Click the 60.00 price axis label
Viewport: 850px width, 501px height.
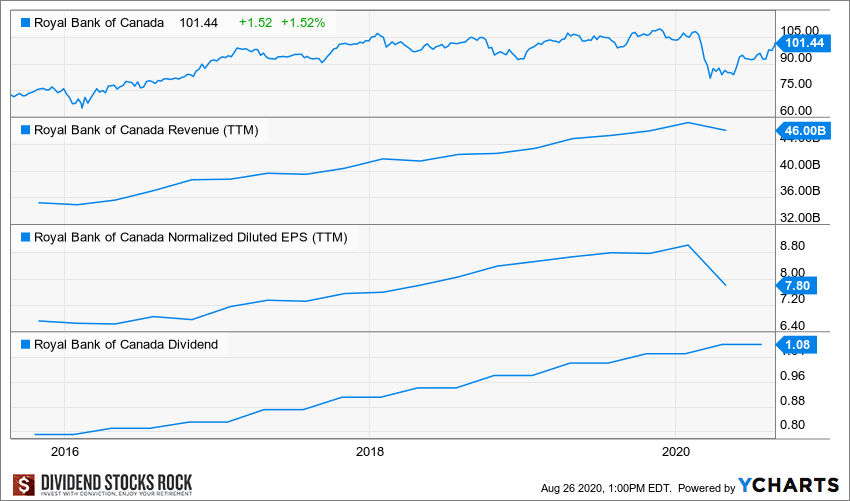(796, 111)
